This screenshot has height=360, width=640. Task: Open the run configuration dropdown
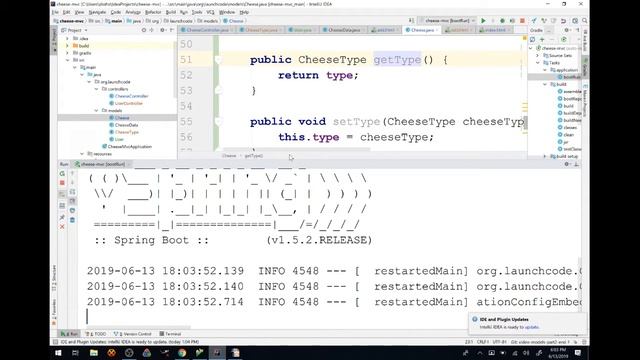[x=448, y=21]
